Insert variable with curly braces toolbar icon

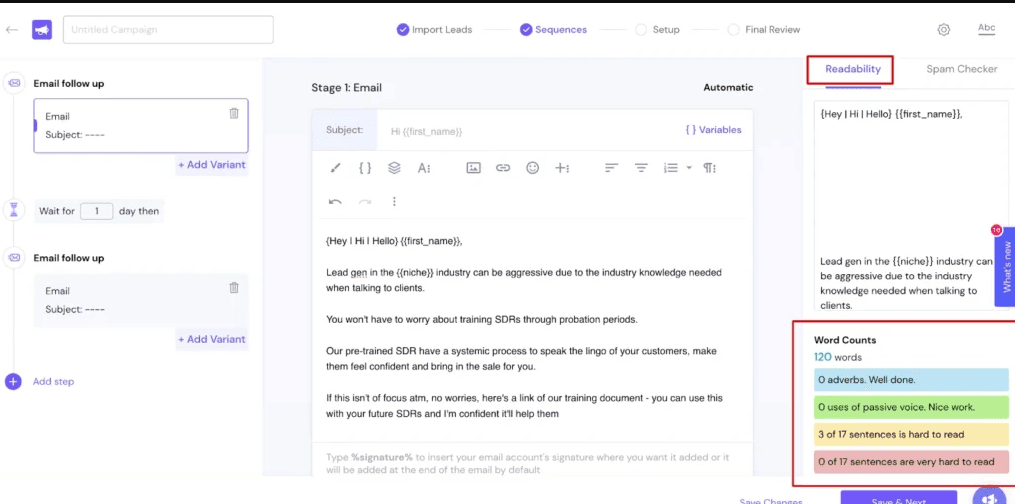tap(365, 168)
